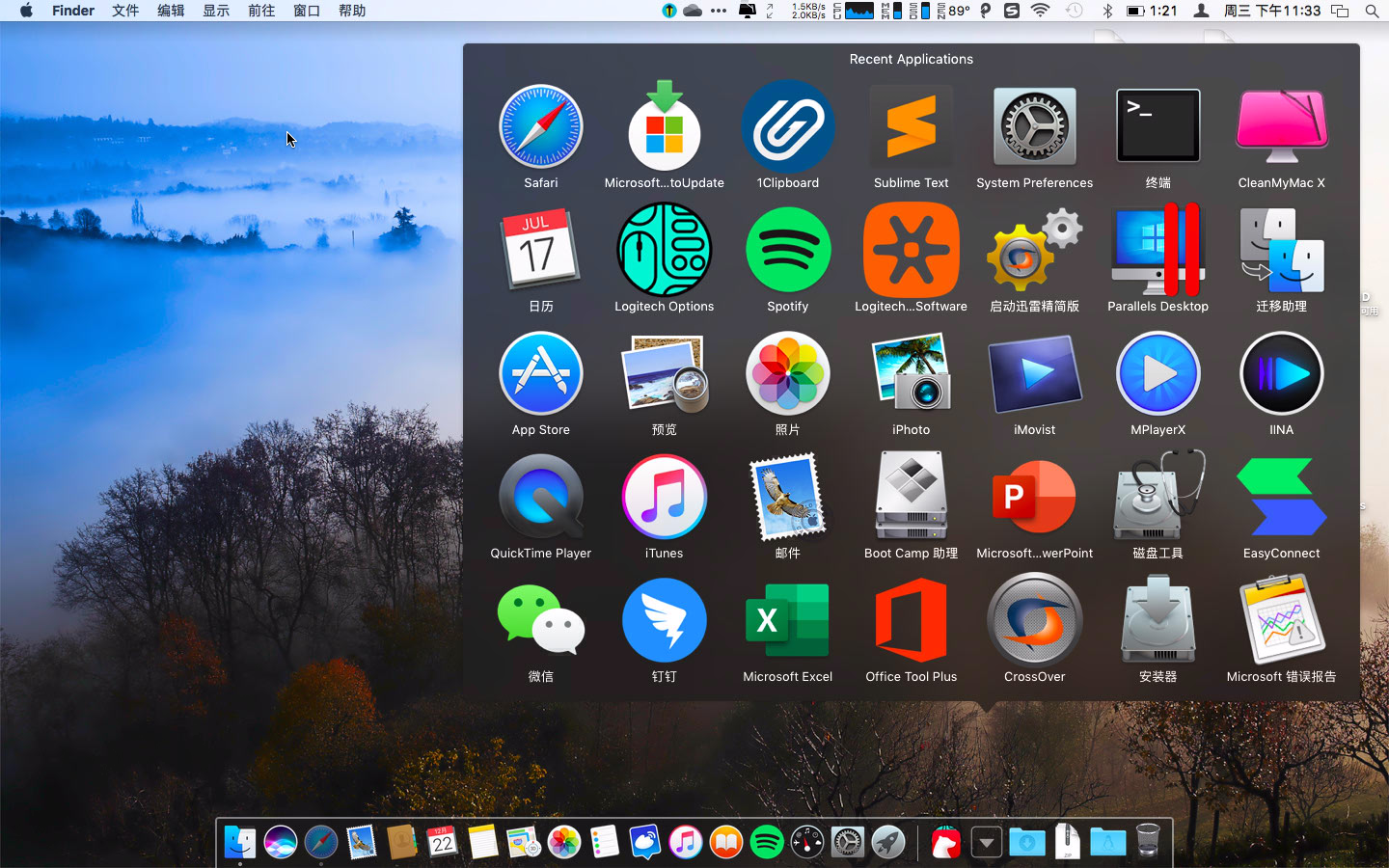Launch 钉钉 DingTalk
Image resolution: width=1389 pixels, height=868 pixels.
(x=664, y=622)
